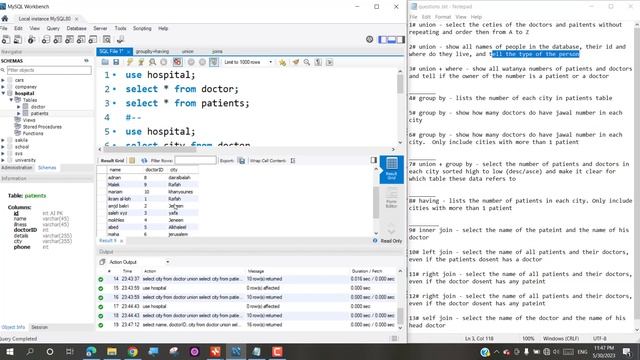Open the Database menu
The height and width of the screenshot is (360, 640).
pos(76,28)
